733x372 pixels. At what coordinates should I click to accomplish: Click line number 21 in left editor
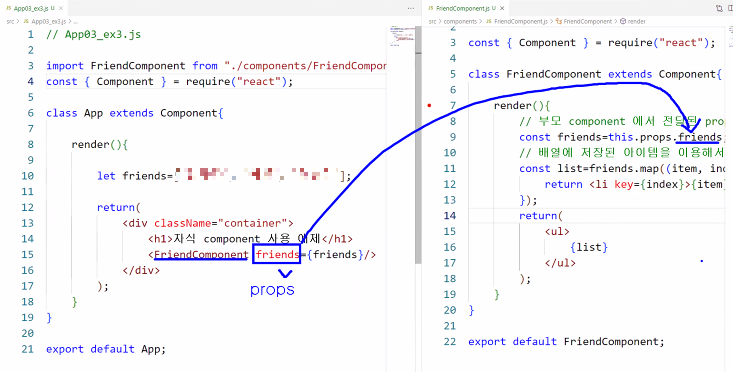(28, 349)
